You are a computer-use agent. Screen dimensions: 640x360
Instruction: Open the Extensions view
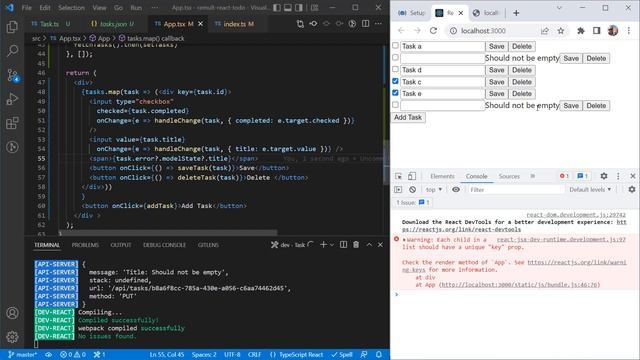point(12,123)
